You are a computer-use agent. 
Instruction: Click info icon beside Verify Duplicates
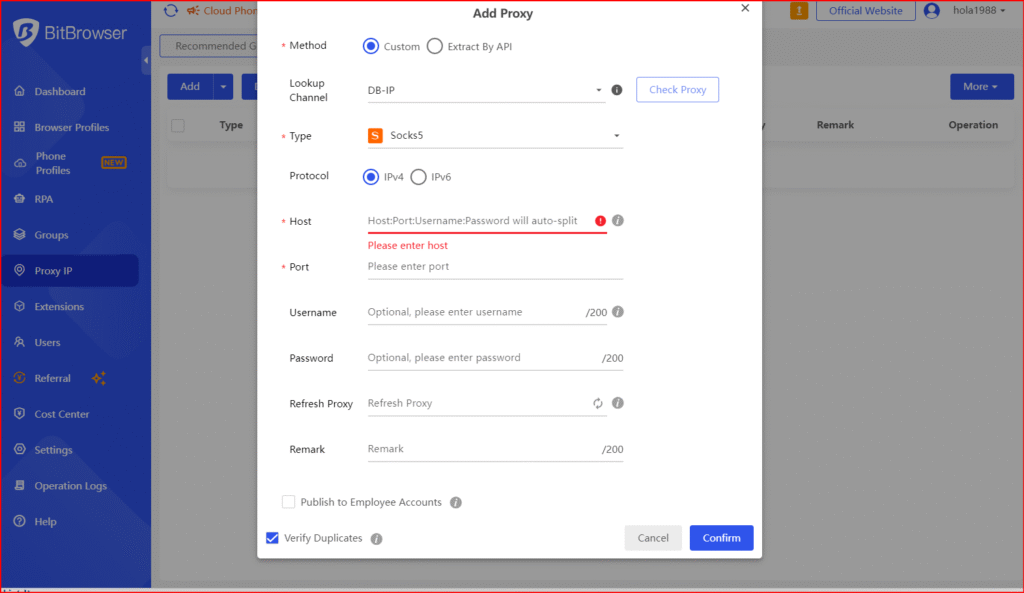coord(377,539)
